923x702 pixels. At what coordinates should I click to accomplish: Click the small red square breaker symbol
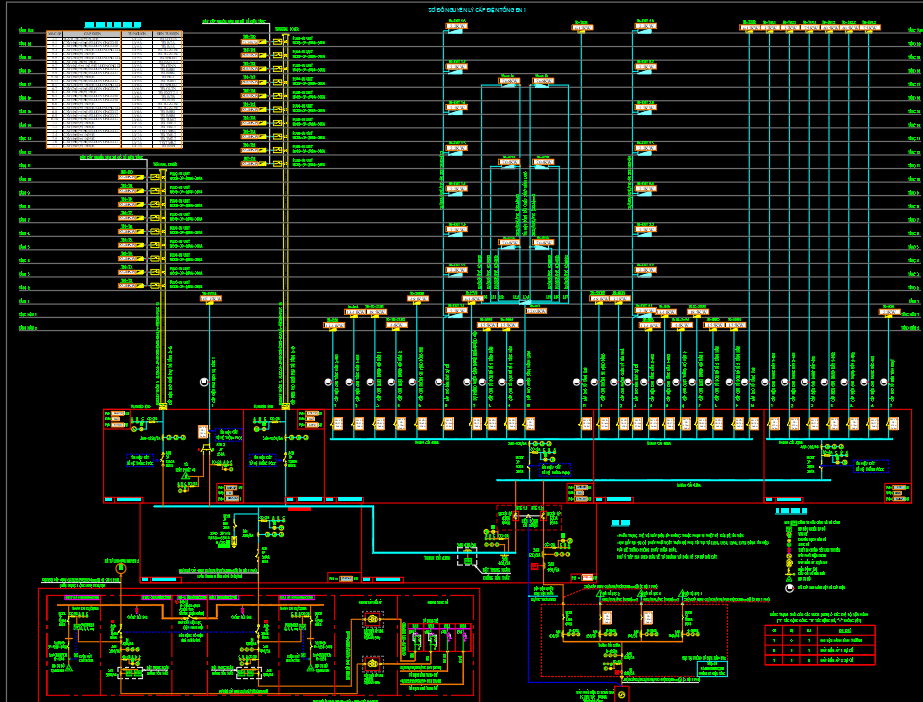[535, 566]
